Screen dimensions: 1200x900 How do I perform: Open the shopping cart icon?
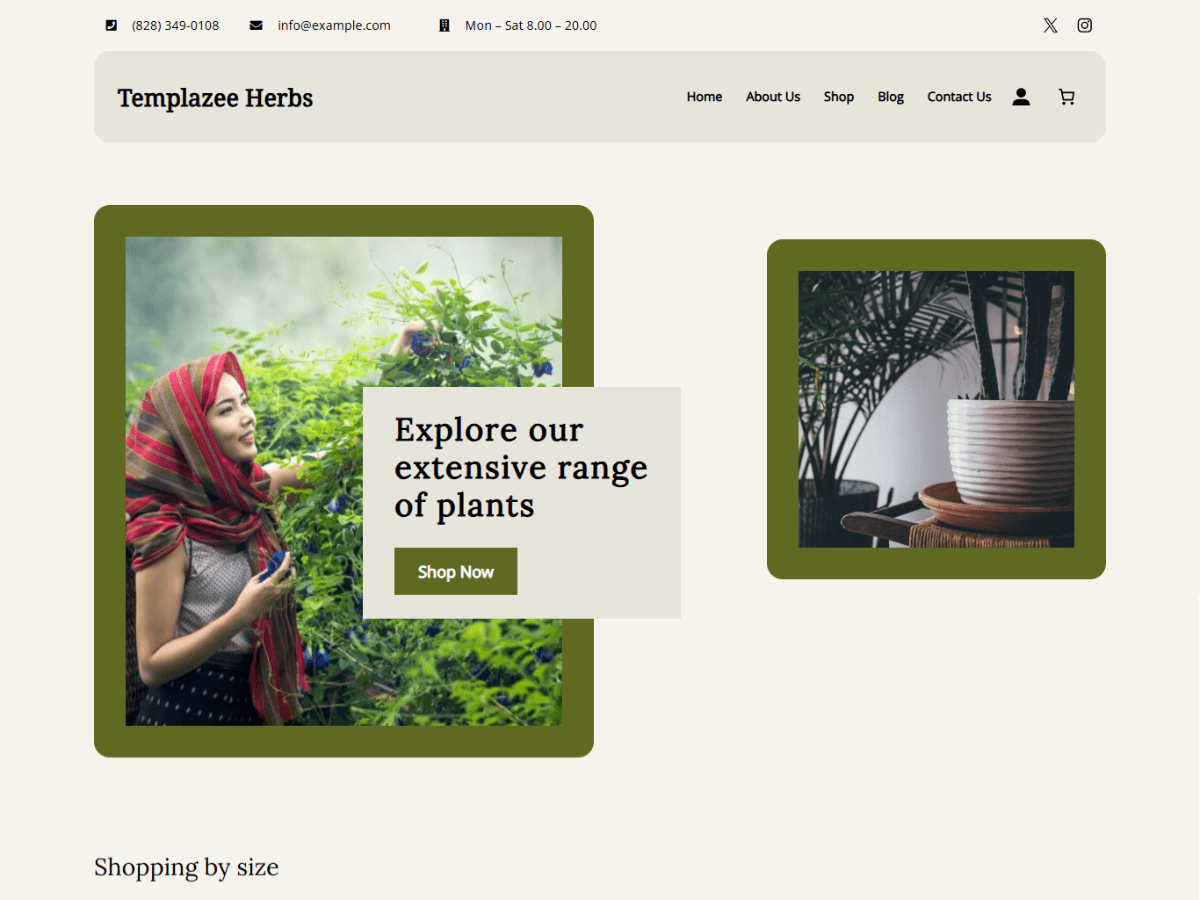click(1067, 97)
